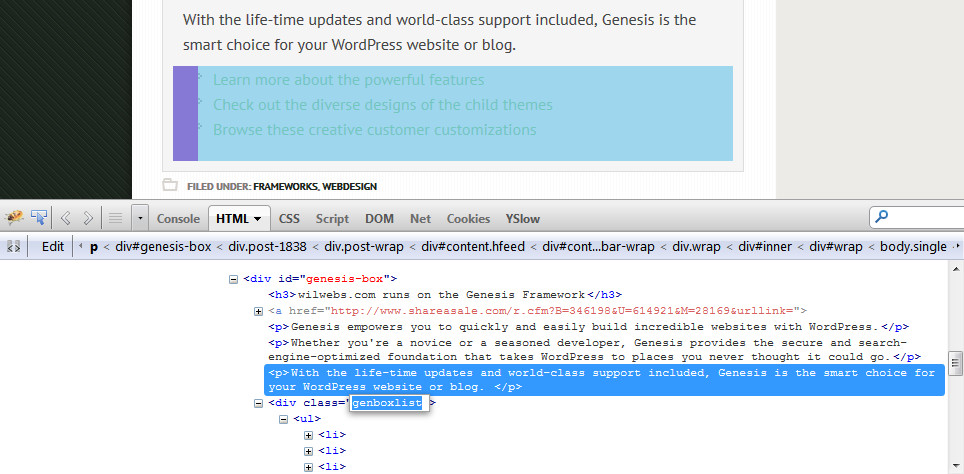The width and height of the screenshot is (964, 474).
Task: Open the Net panel
Action: [421, 219]
